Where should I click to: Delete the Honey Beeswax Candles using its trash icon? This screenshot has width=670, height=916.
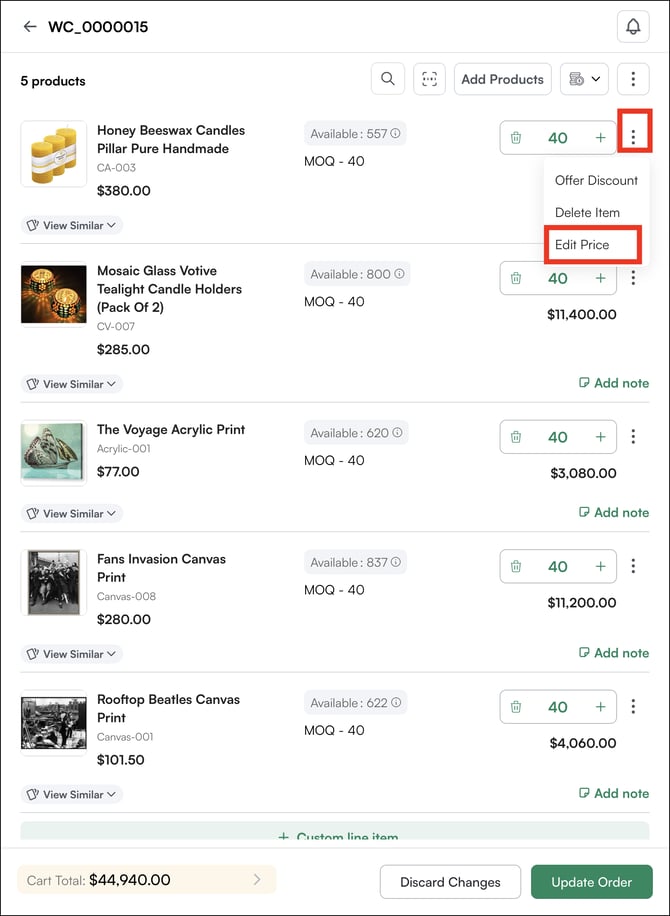(515, 137)
